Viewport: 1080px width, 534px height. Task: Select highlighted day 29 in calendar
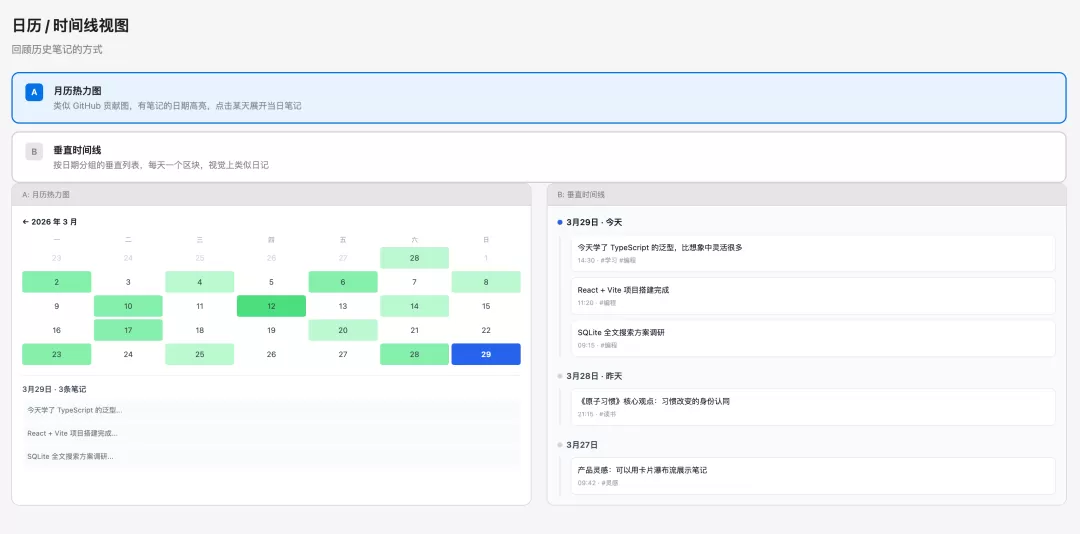coord(486,354)
